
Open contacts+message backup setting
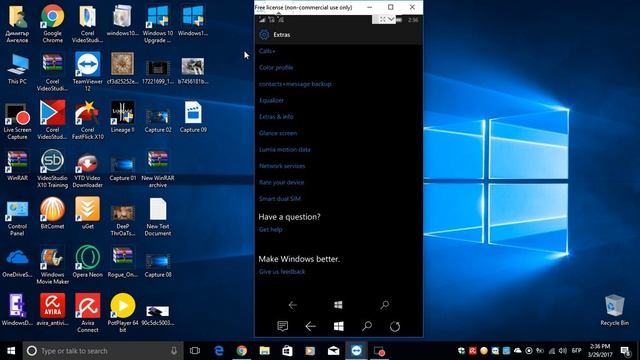295,84
